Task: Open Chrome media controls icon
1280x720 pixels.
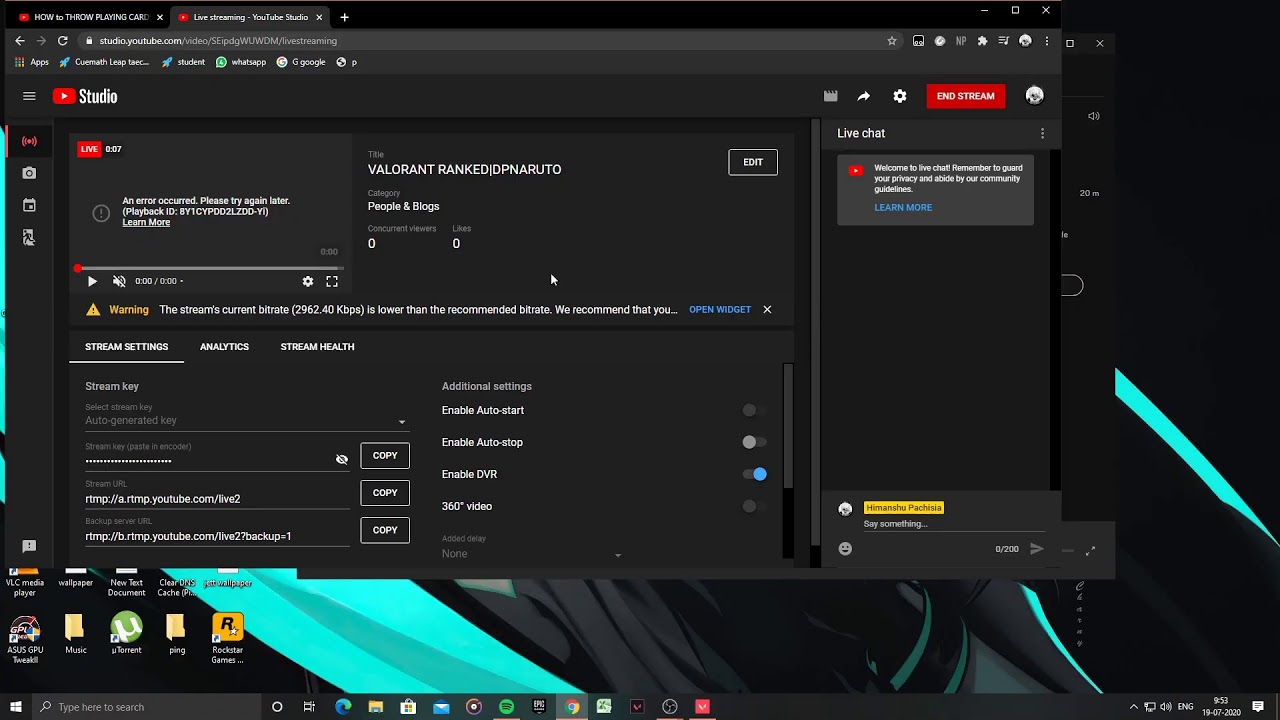Action: [1003, 41]
